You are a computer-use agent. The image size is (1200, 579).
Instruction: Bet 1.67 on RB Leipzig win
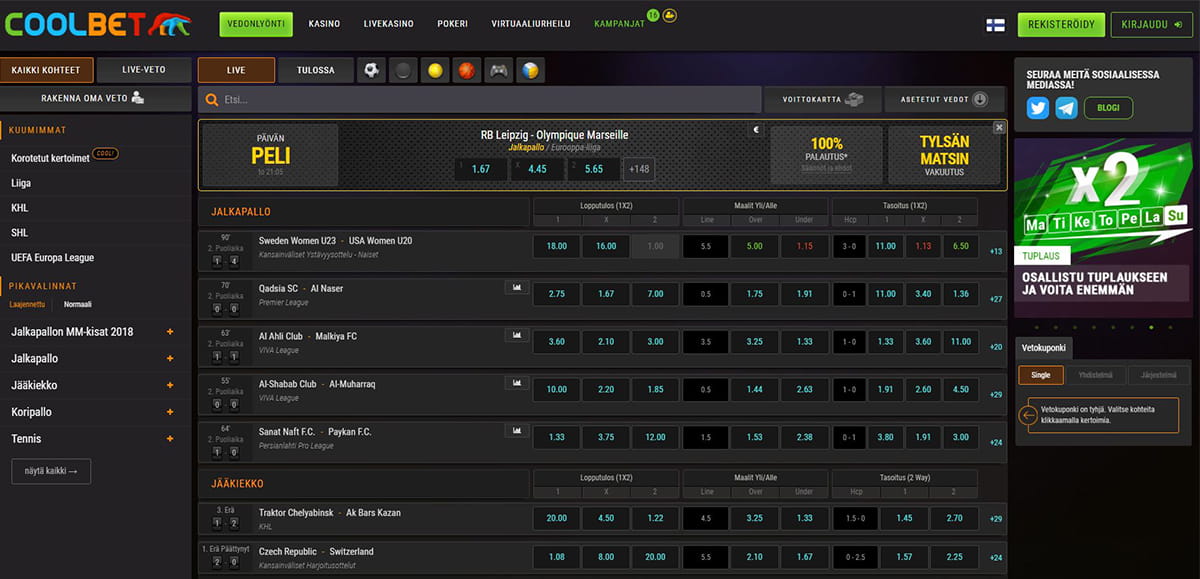[x=481, y=169]
